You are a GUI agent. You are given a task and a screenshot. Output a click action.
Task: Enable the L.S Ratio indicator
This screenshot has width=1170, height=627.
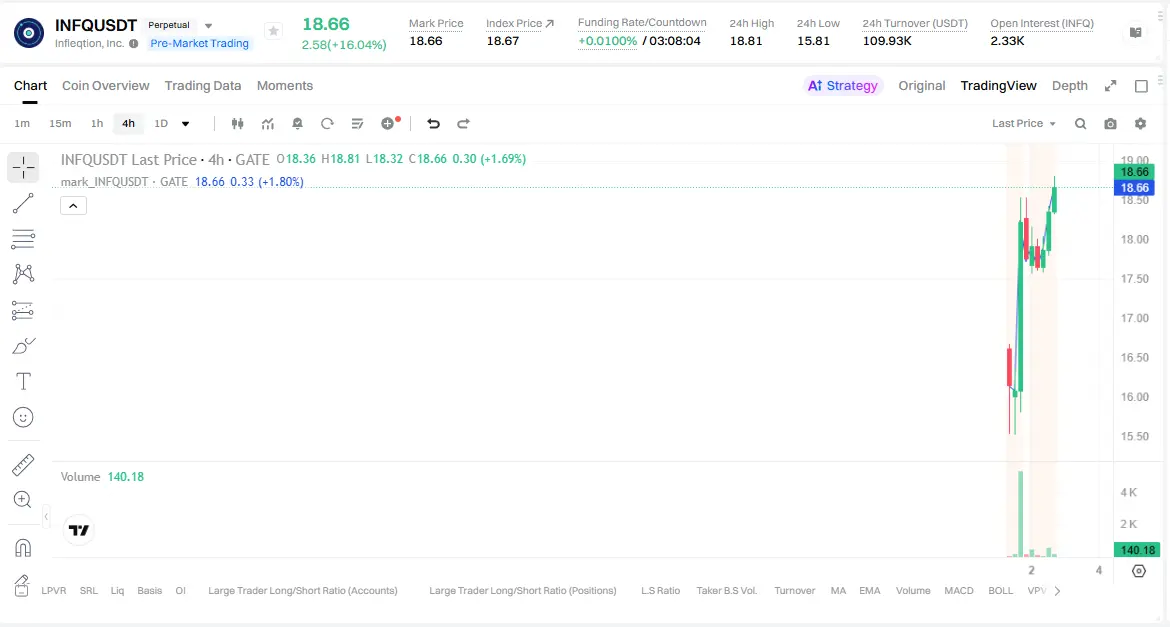(660, 590)
